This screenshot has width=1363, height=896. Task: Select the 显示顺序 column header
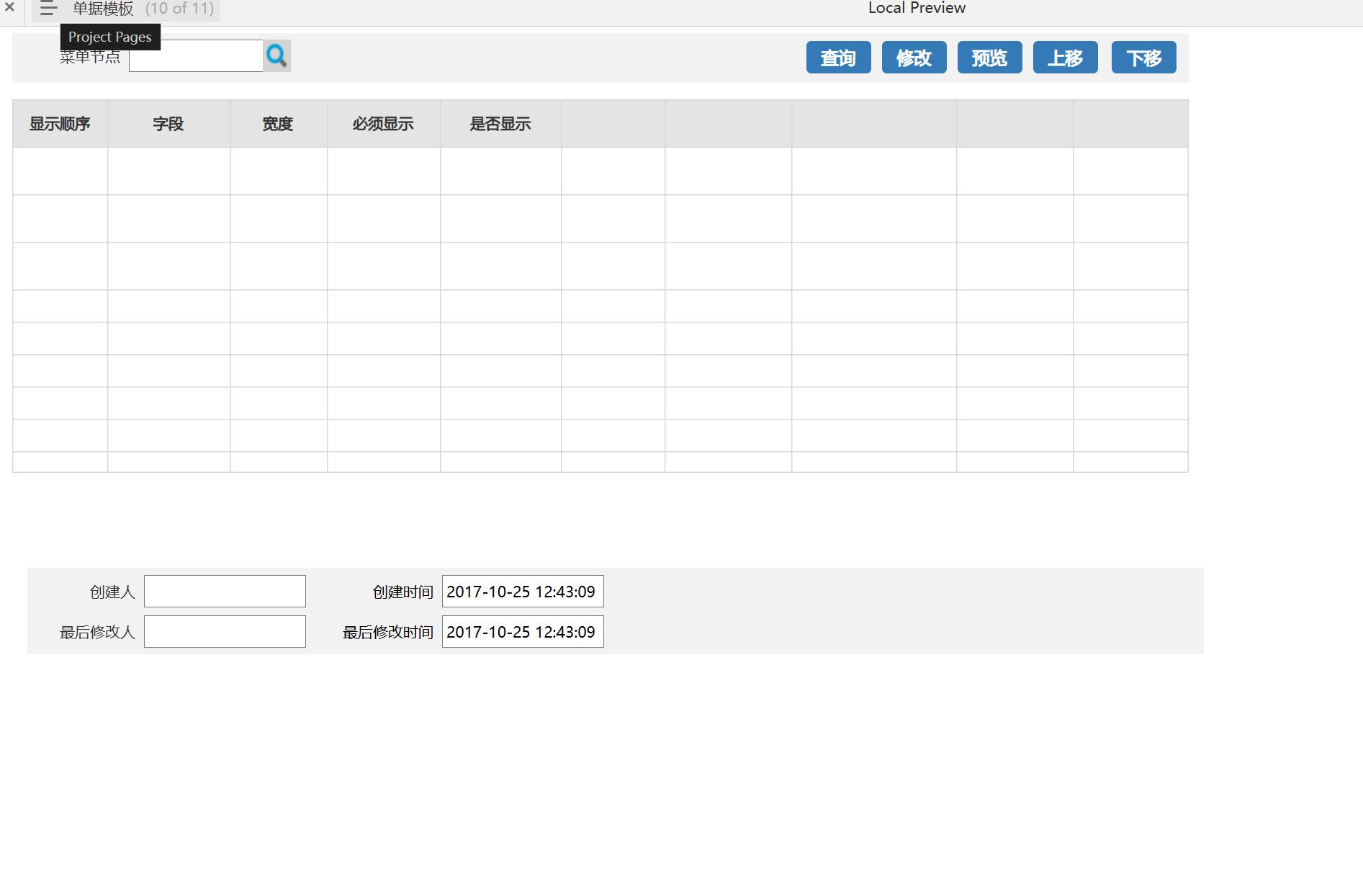tap(60, 124)
